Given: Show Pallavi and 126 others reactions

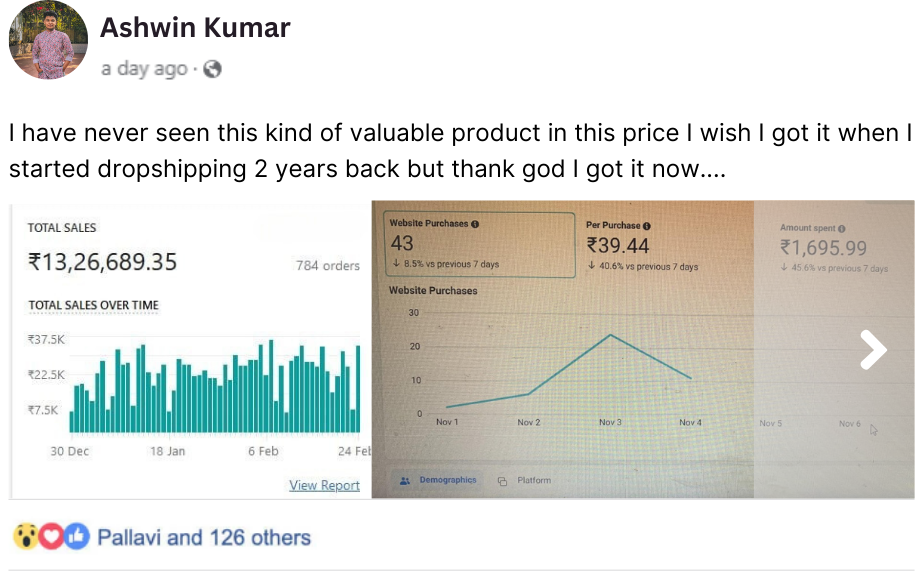Looking at the screenshot, I should [x=204, y=538].
